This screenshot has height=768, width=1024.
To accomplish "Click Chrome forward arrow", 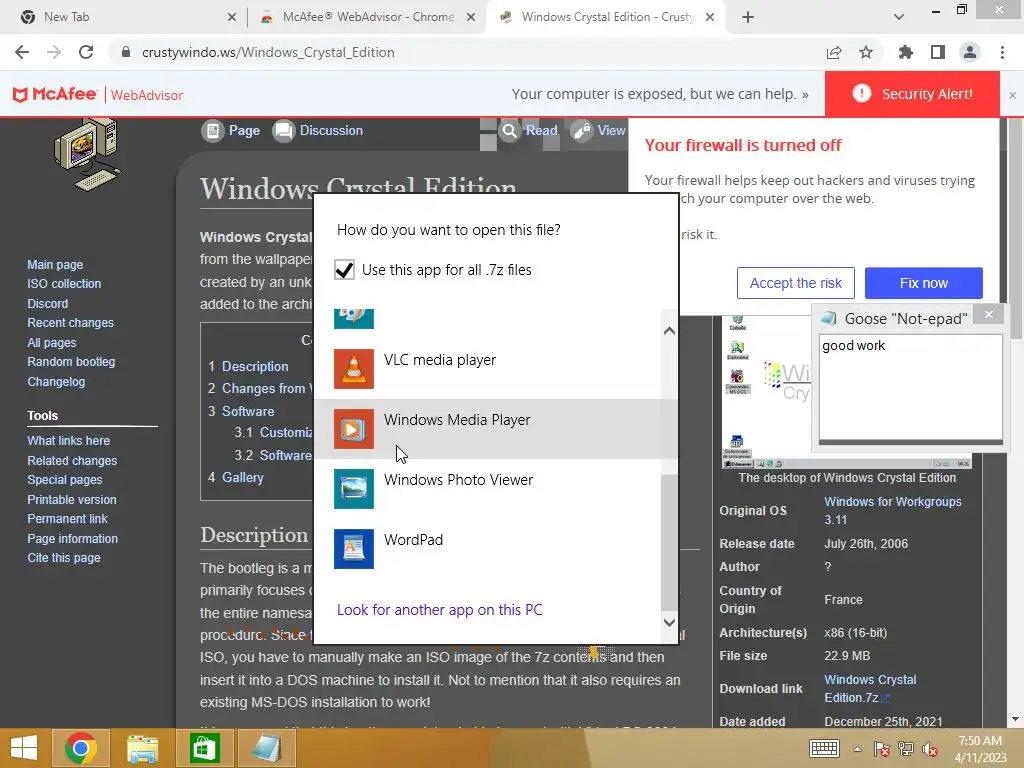I will point(54,52).
